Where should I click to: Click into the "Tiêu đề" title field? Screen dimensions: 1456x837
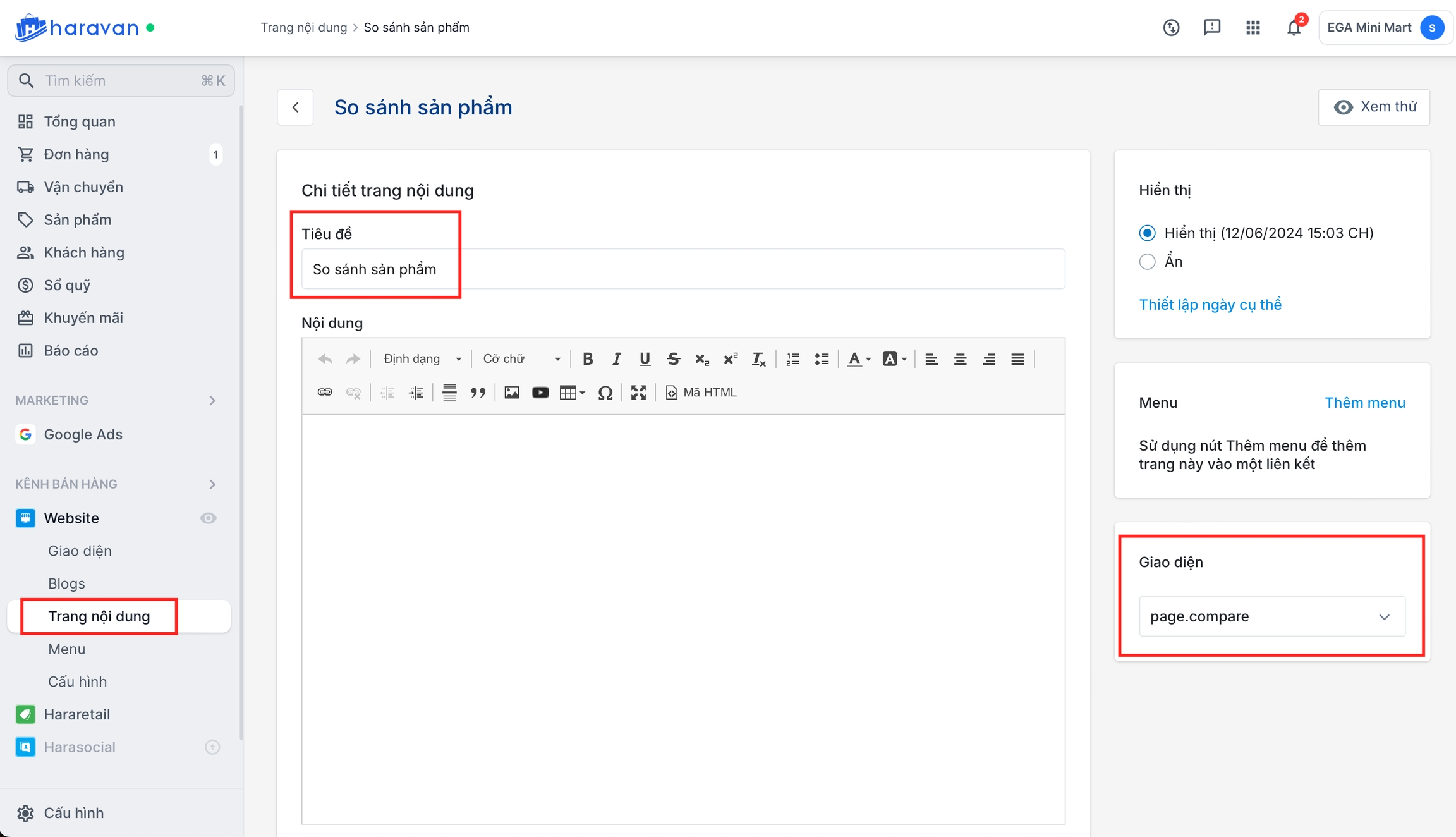click(x=682, y=269)
